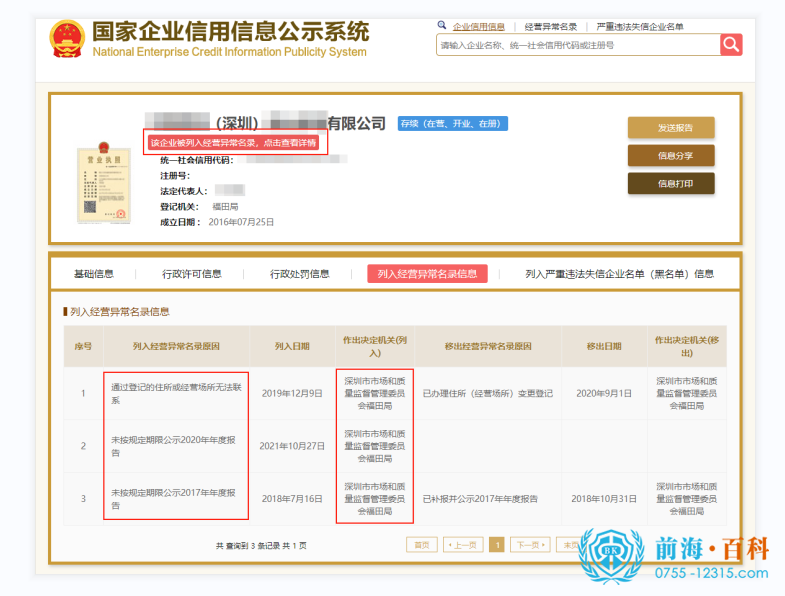785x596 pixels.
Task: Click the 列入经营异常名录原因 column header
Action: [x=176, y=346]
